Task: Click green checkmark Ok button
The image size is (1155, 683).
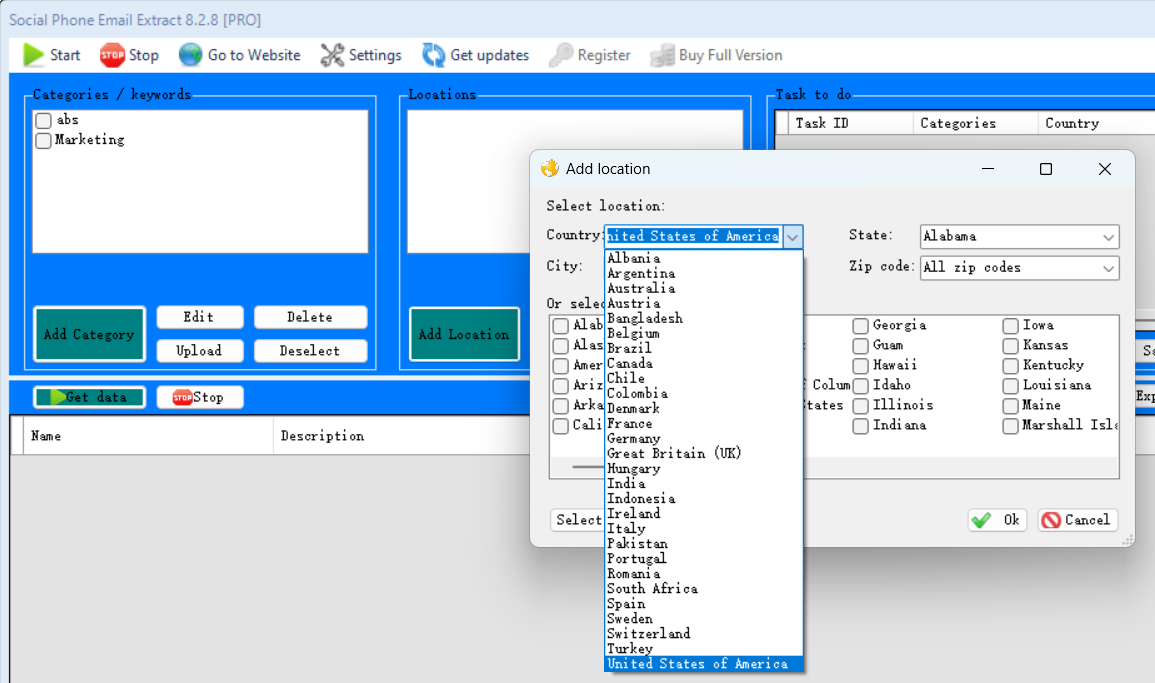Action: [x=996, y=520]
